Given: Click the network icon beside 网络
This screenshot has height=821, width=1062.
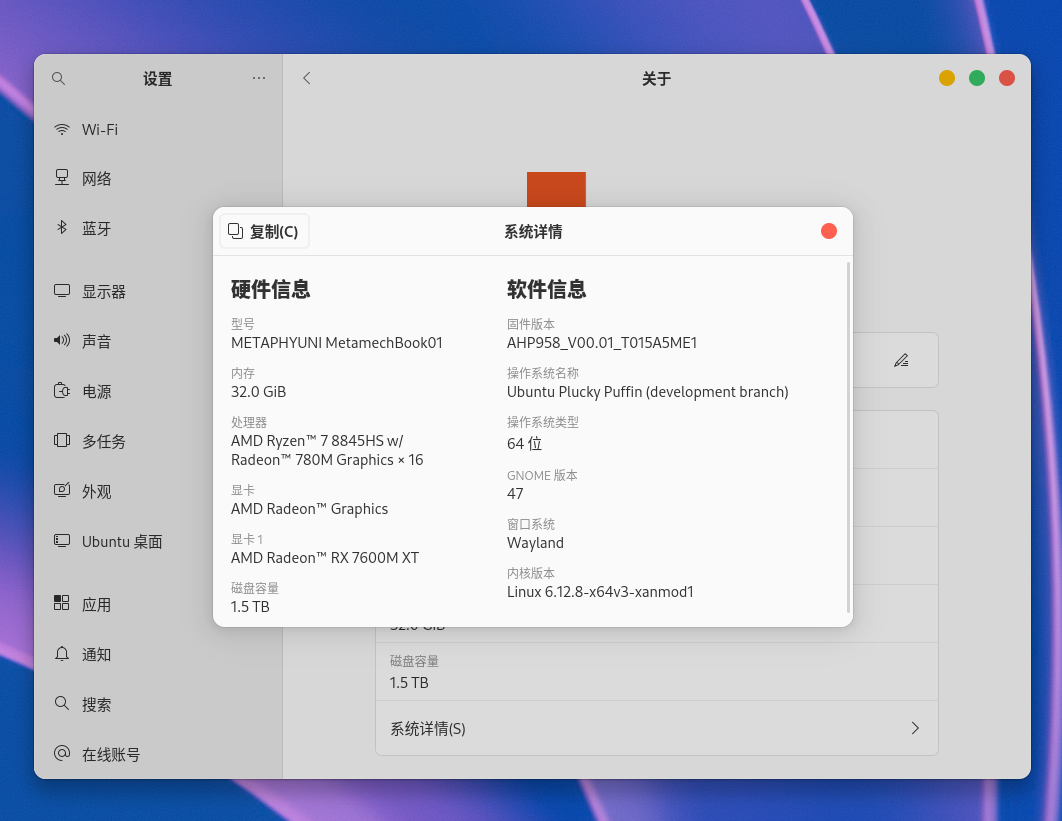Looking at the screenshot, I should [x=62, y=178].
